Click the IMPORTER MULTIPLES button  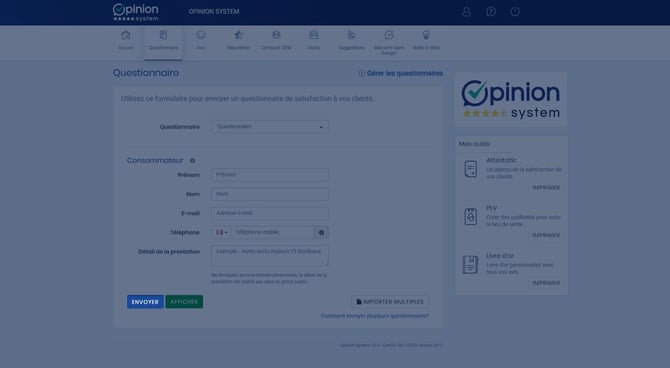pos(390,302)
